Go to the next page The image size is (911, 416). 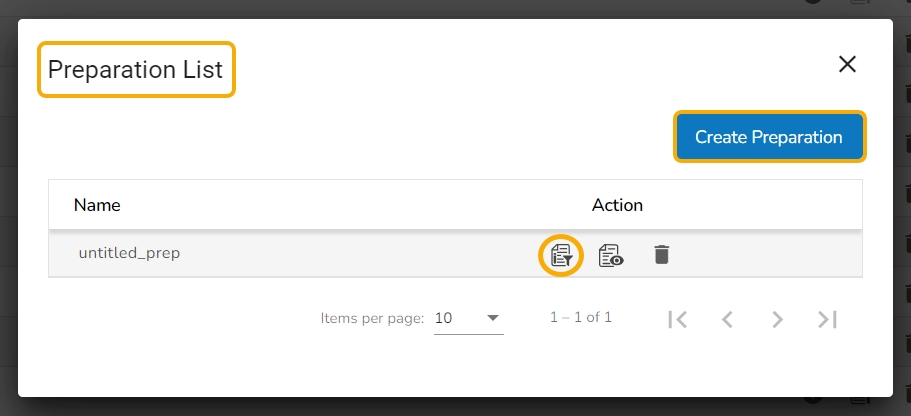pos(777,319)
